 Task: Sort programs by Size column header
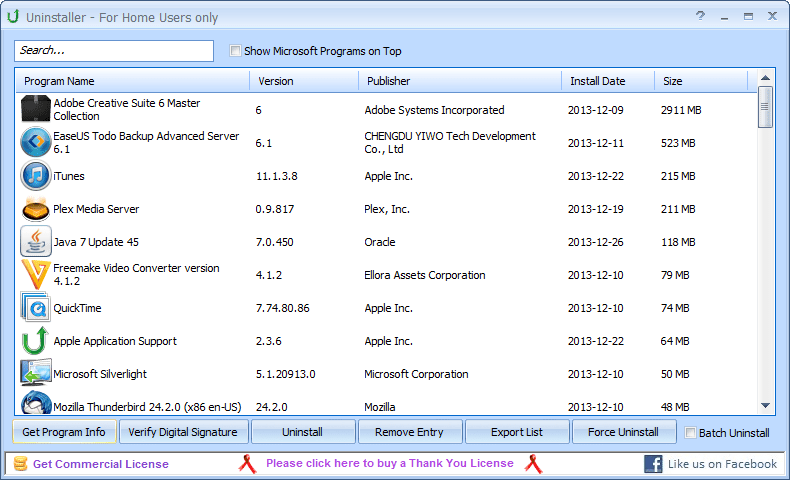pyautogui.click(x=700, y=81)
